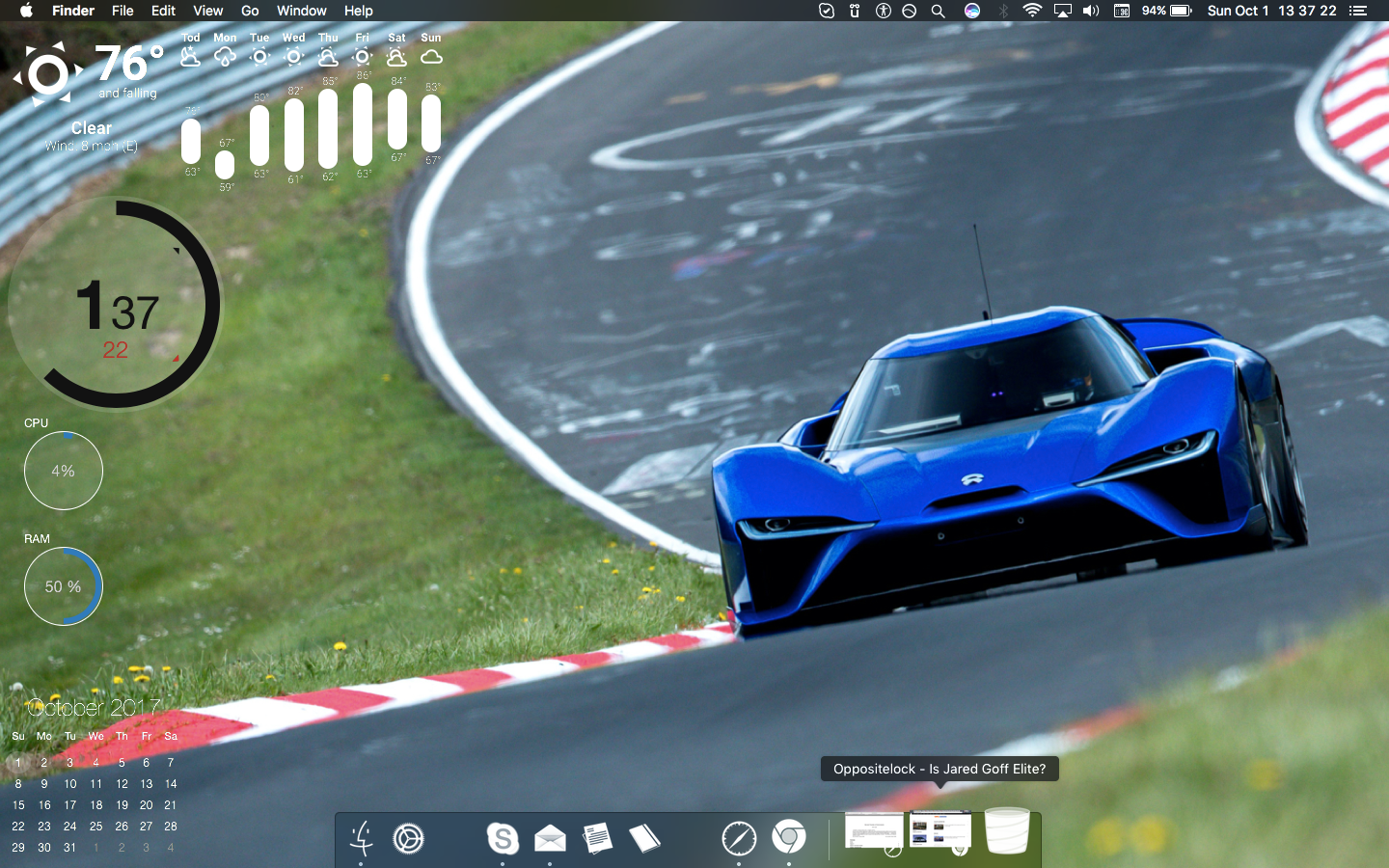Click the Sun Oct 1 menu bar date

pyautogui.click(x=1238, y=11)
